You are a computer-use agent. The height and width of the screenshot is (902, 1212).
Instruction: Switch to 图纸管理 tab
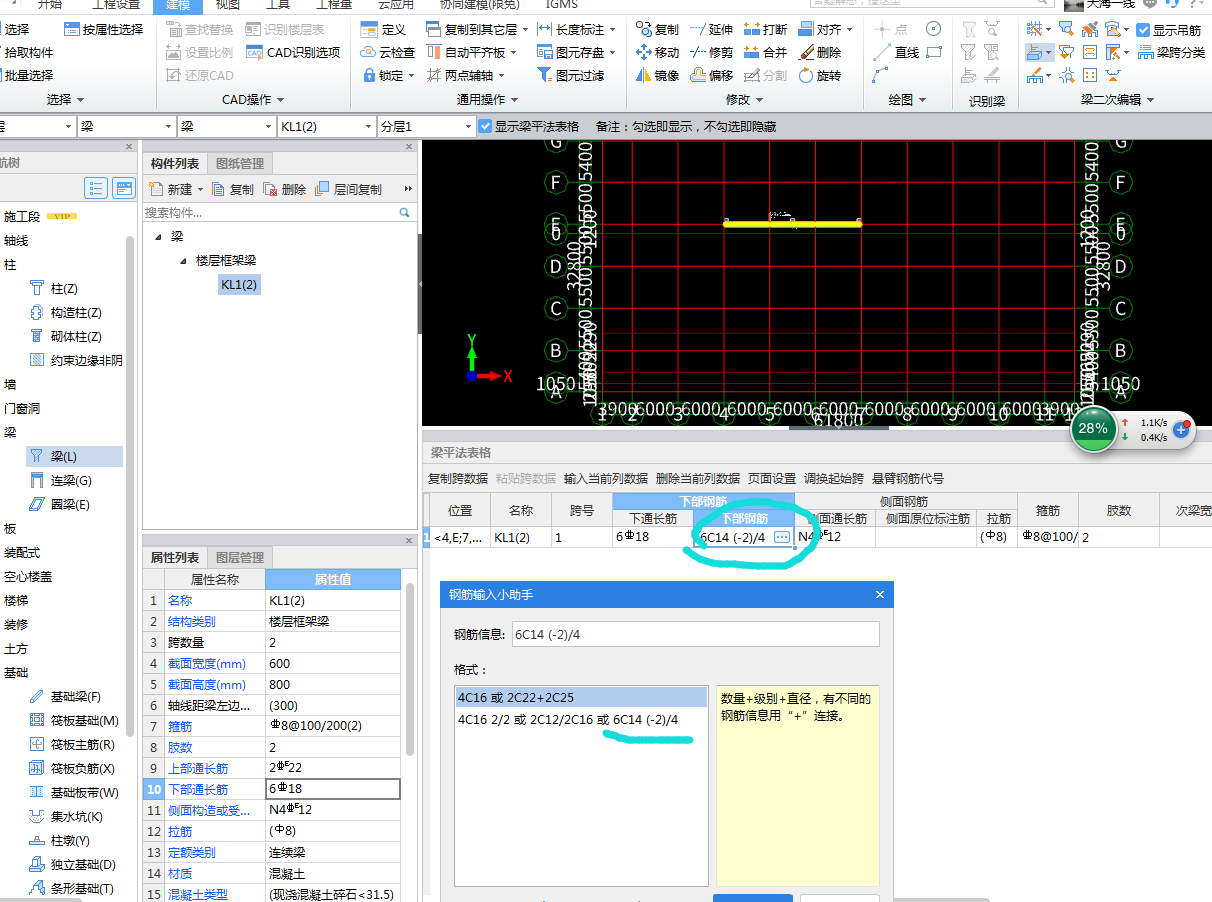[240, 164]
